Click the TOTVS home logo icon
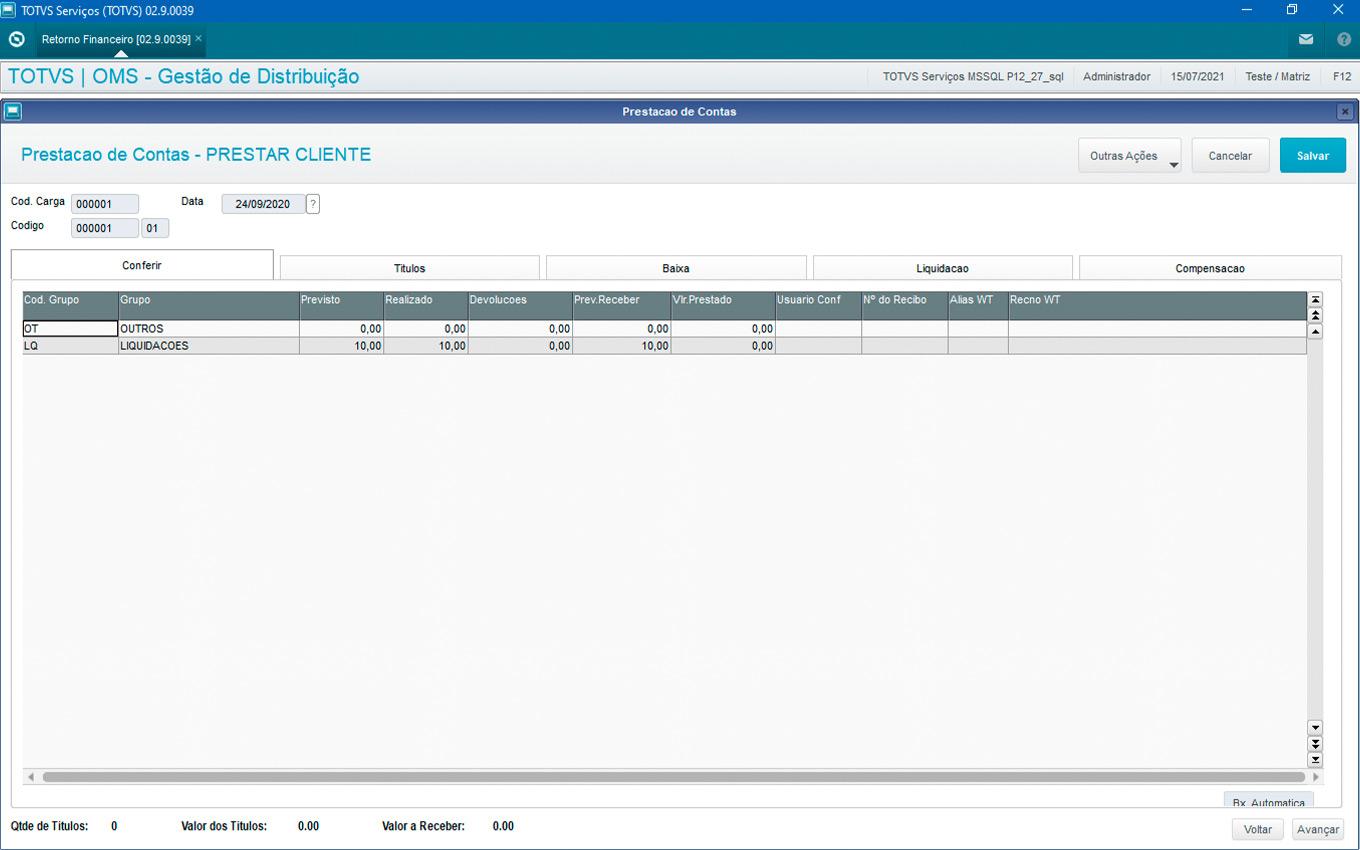The height and width of the screenshot is (850, 1360). click(x=17, y=40)
